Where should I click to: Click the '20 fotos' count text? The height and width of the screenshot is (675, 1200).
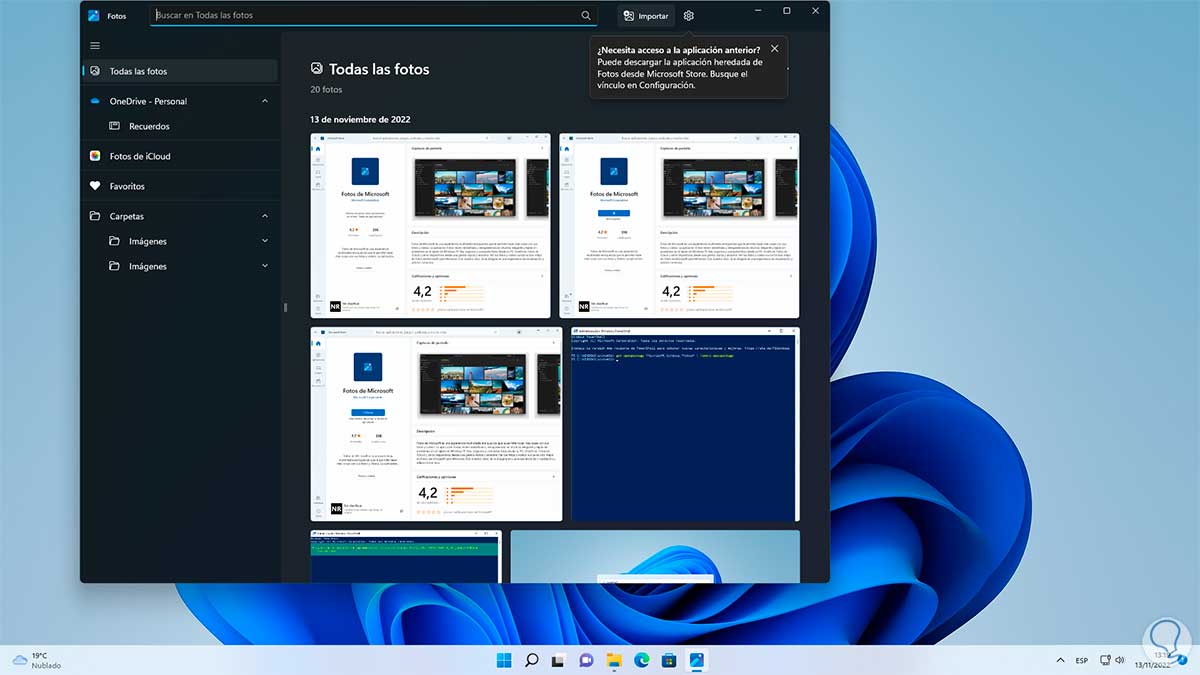click(326, 89)
